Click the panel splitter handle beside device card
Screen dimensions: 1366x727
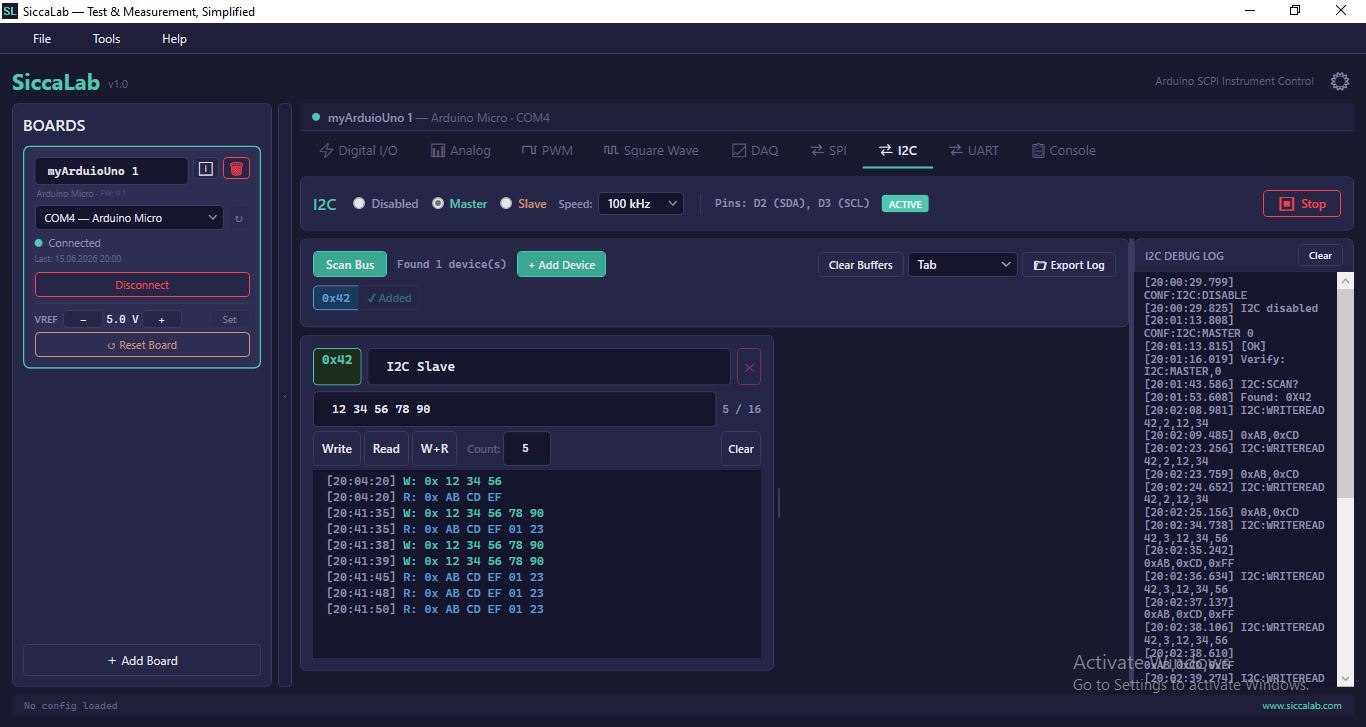click(779, 502)
